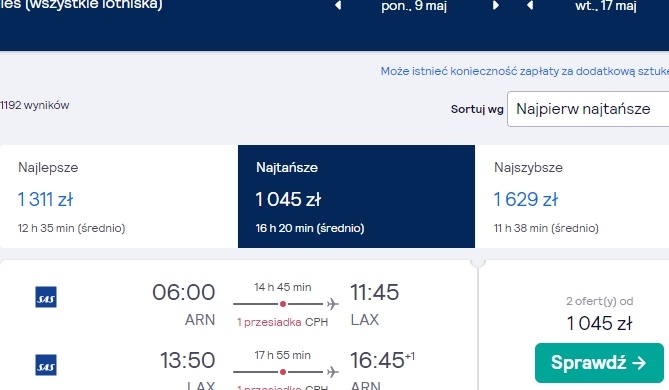Go to next day after pon., 9 maj

pyautogui.click(x=496, y=5)
